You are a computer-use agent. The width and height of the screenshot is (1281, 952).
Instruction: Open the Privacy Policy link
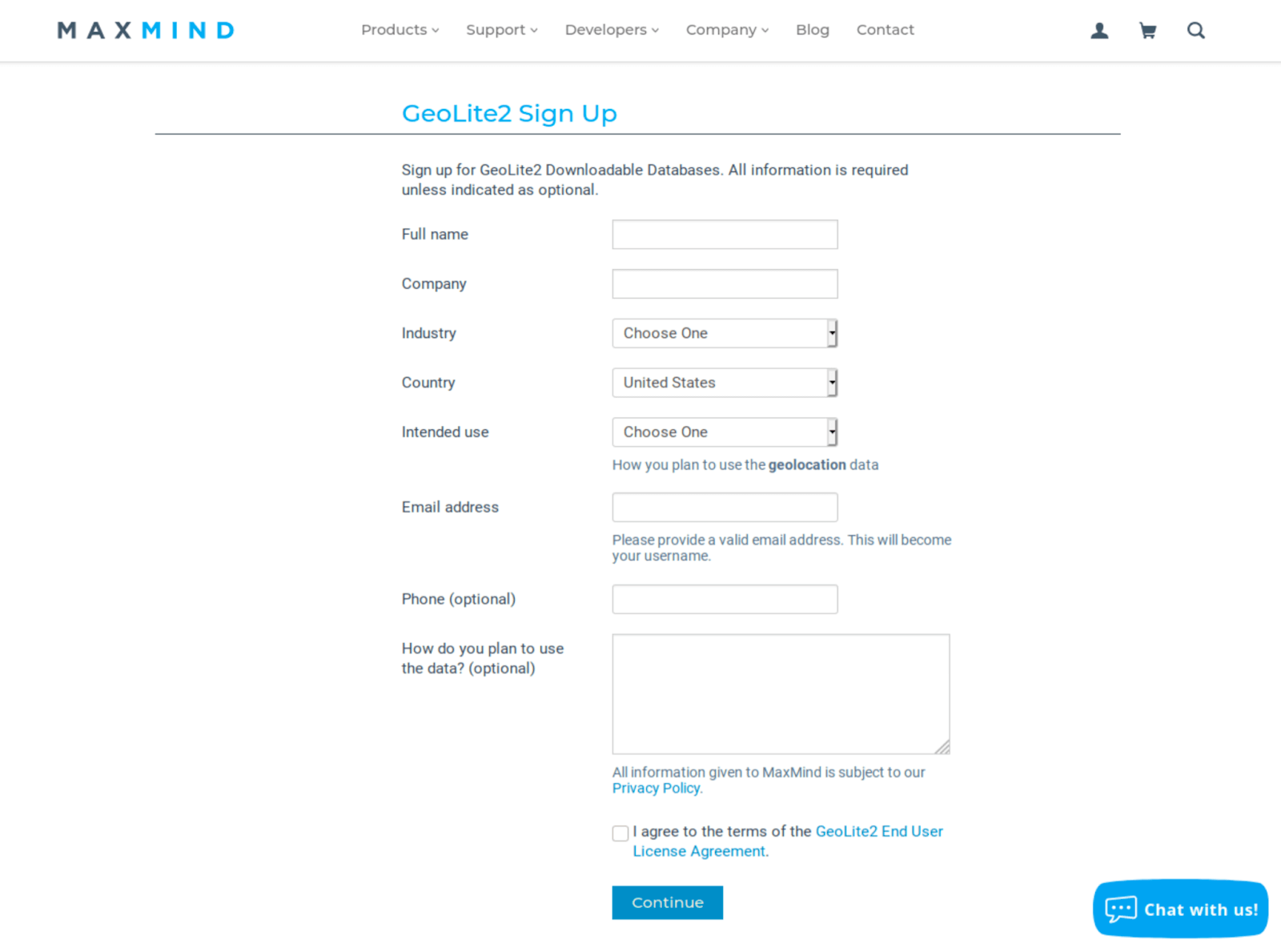point(657,788)
